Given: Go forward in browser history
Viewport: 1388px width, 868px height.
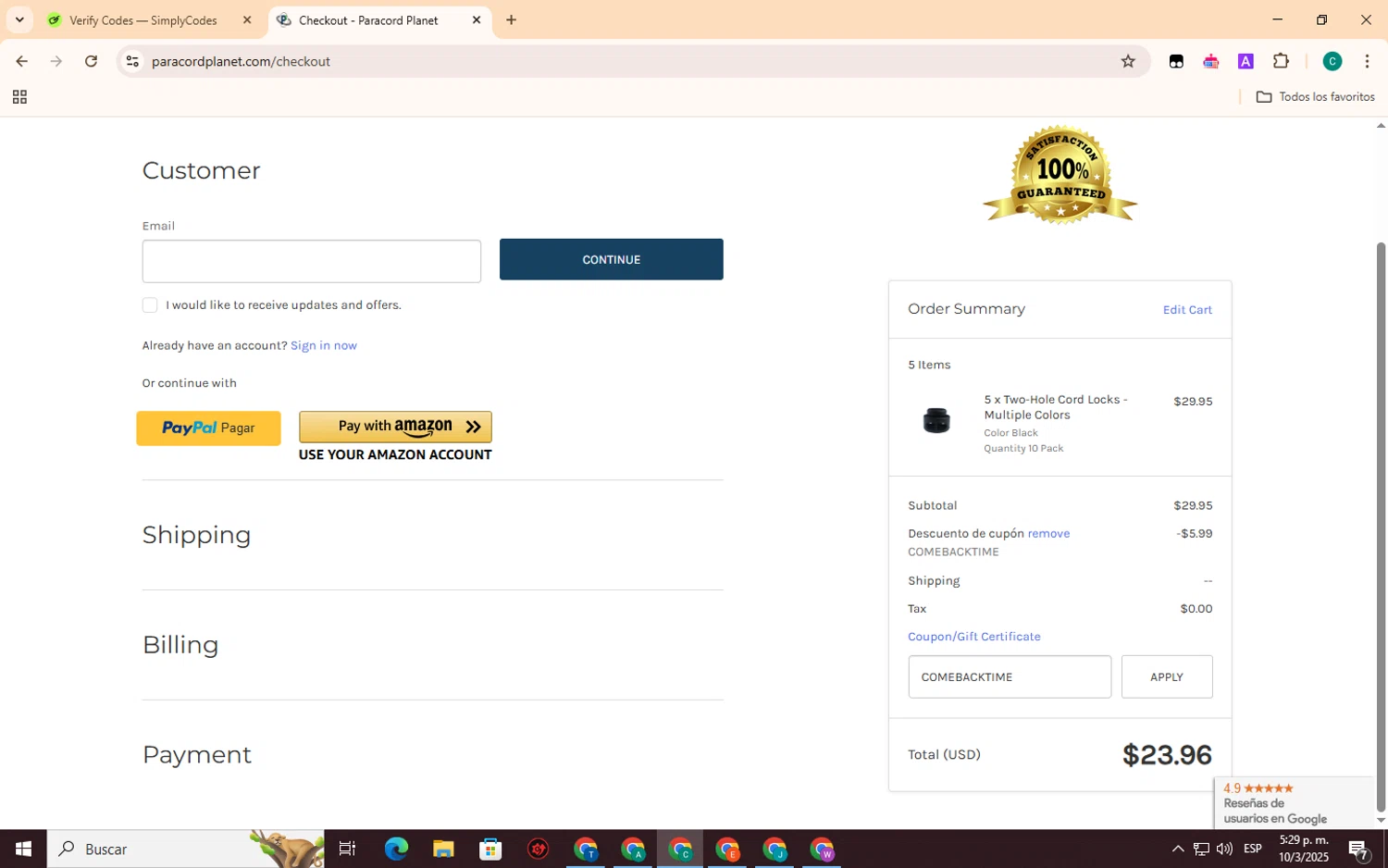Looking at the screenshot, I should coord(56,61).
